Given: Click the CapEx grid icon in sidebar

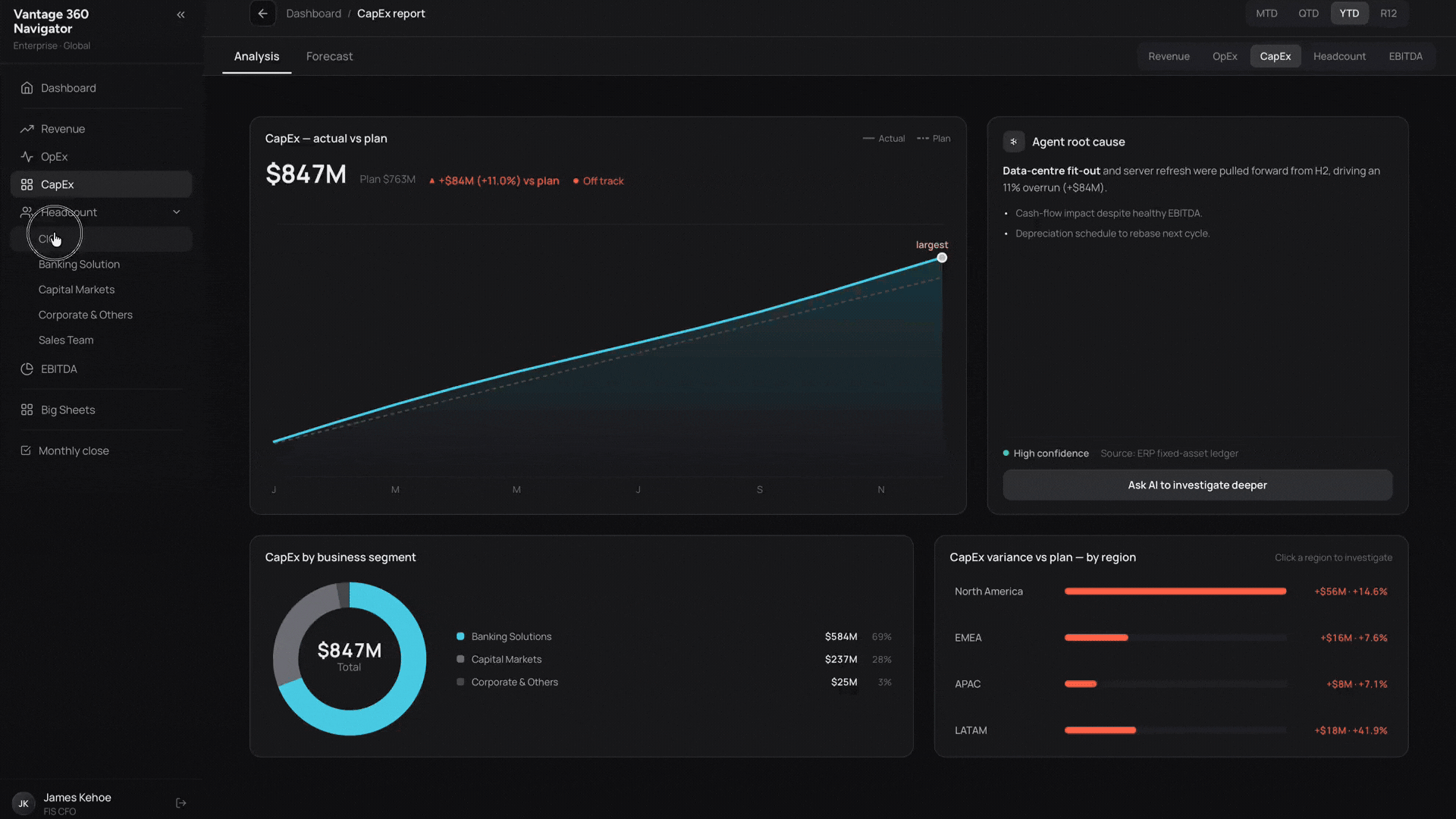Looking at the screenshot, I should point(27,184).
